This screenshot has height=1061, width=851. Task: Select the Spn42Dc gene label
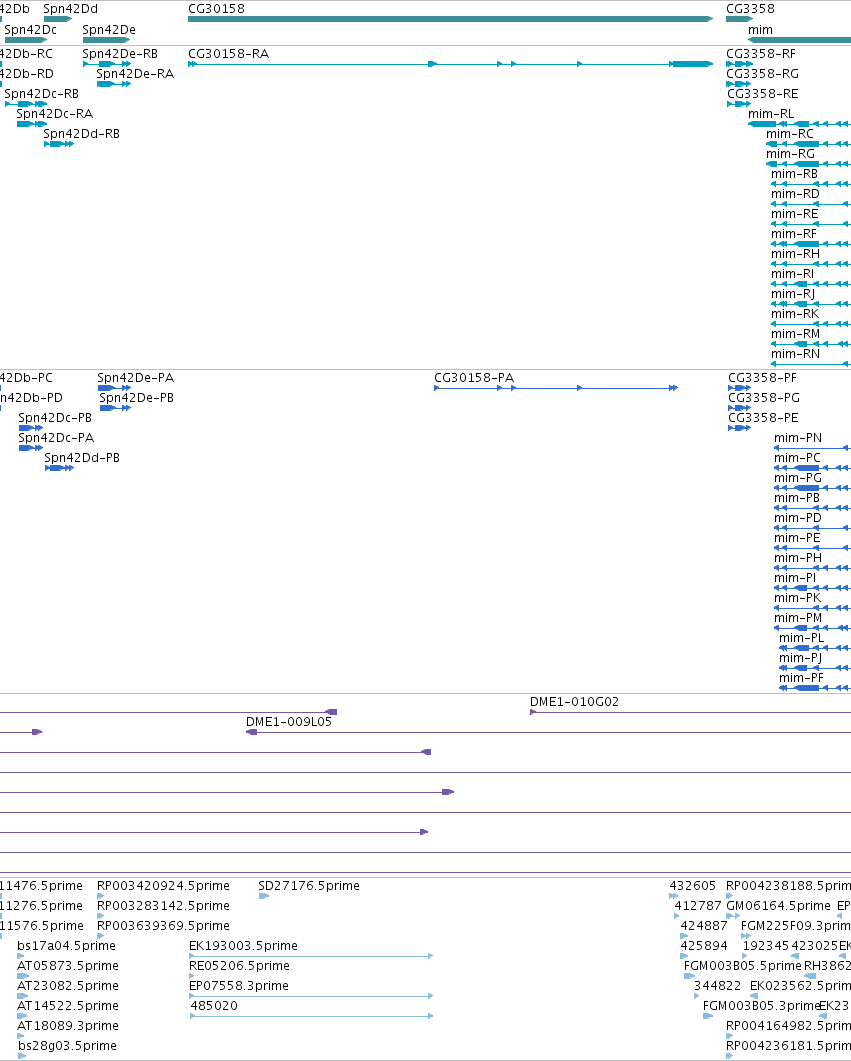point(30,30)
